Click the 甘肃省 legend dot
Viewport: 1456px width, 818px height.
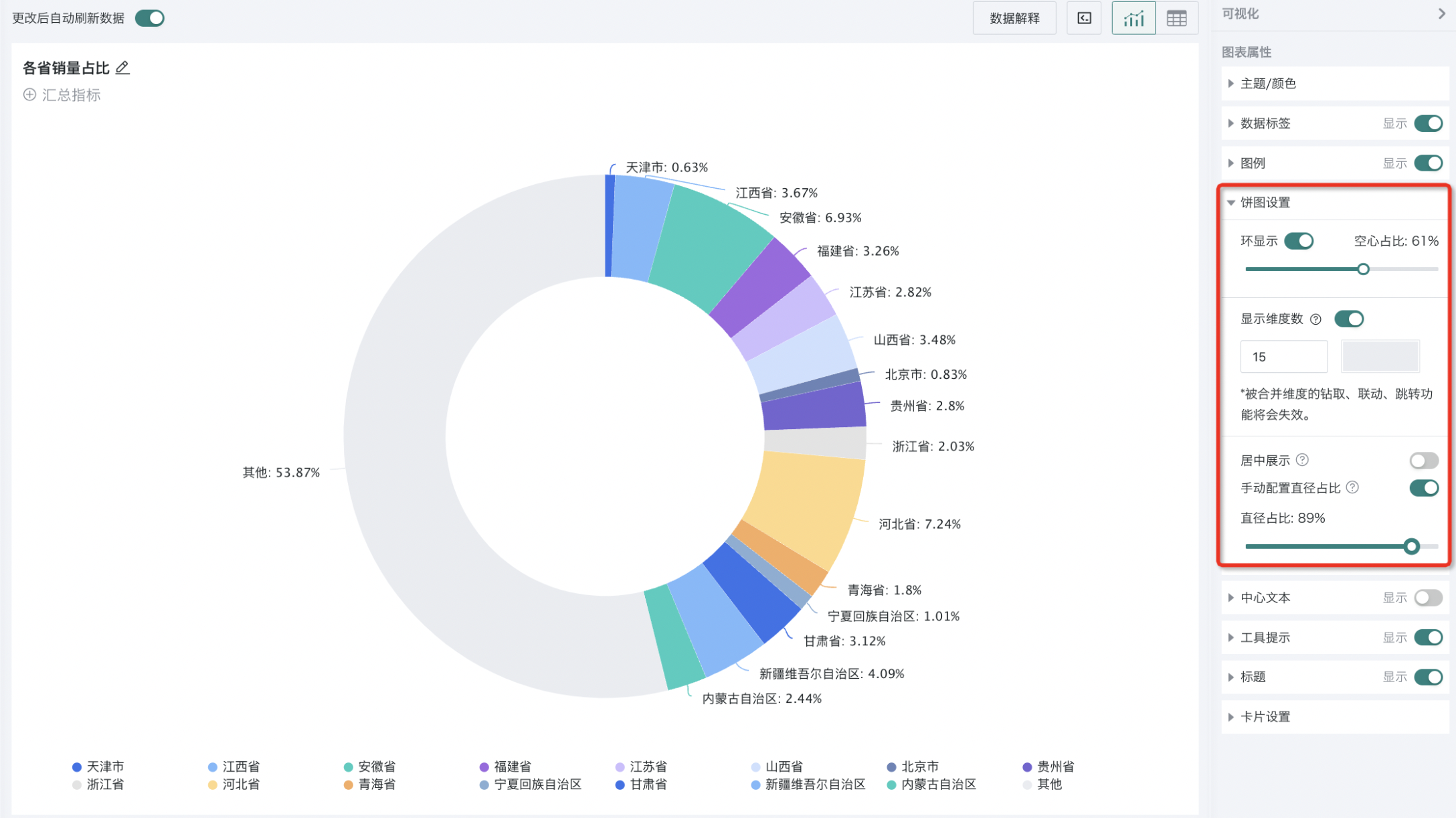pyautogui.click(x=620, y=785)
